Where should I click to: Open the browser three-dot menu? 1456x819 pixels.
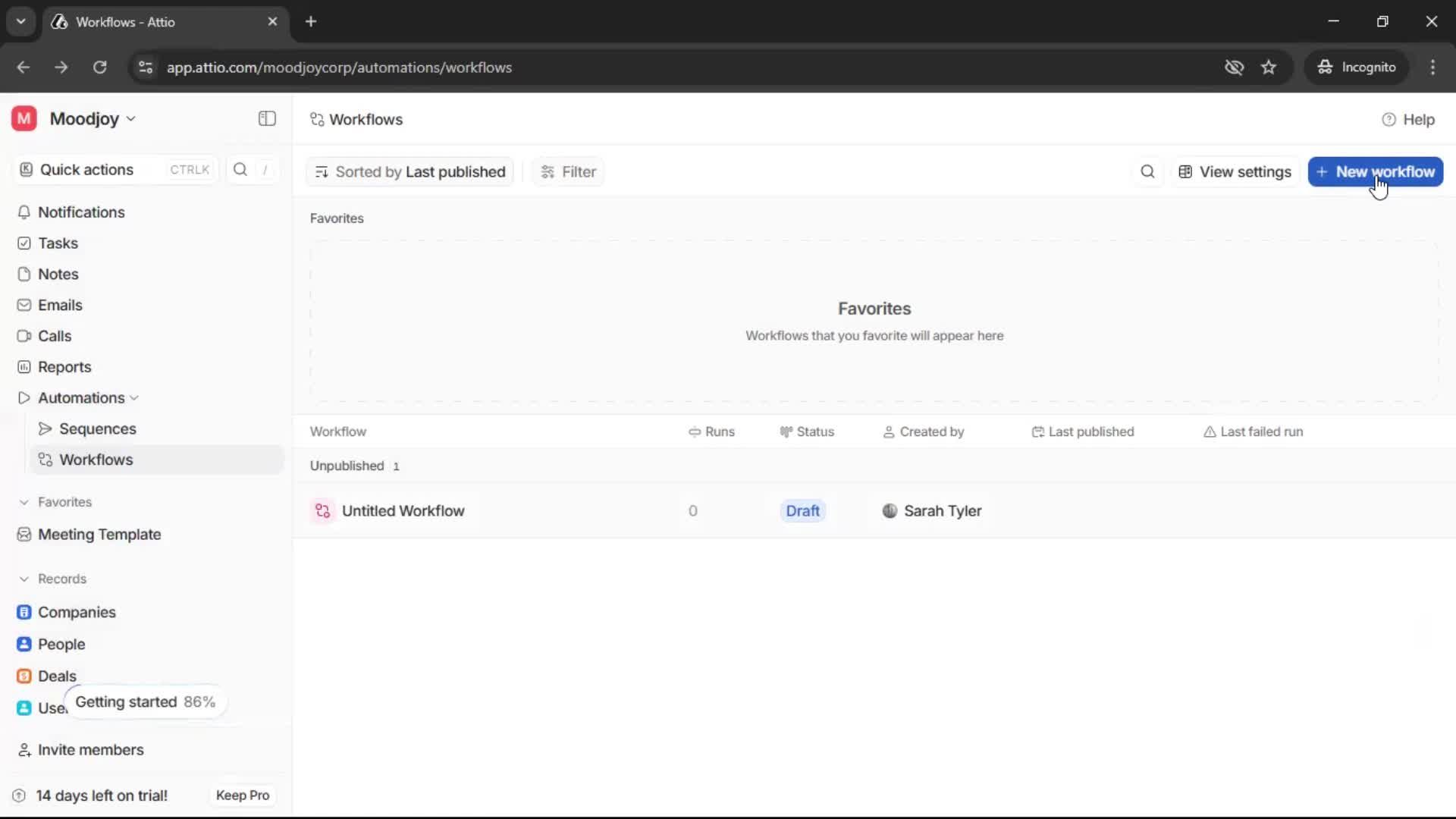click(x=1432, y=67)
